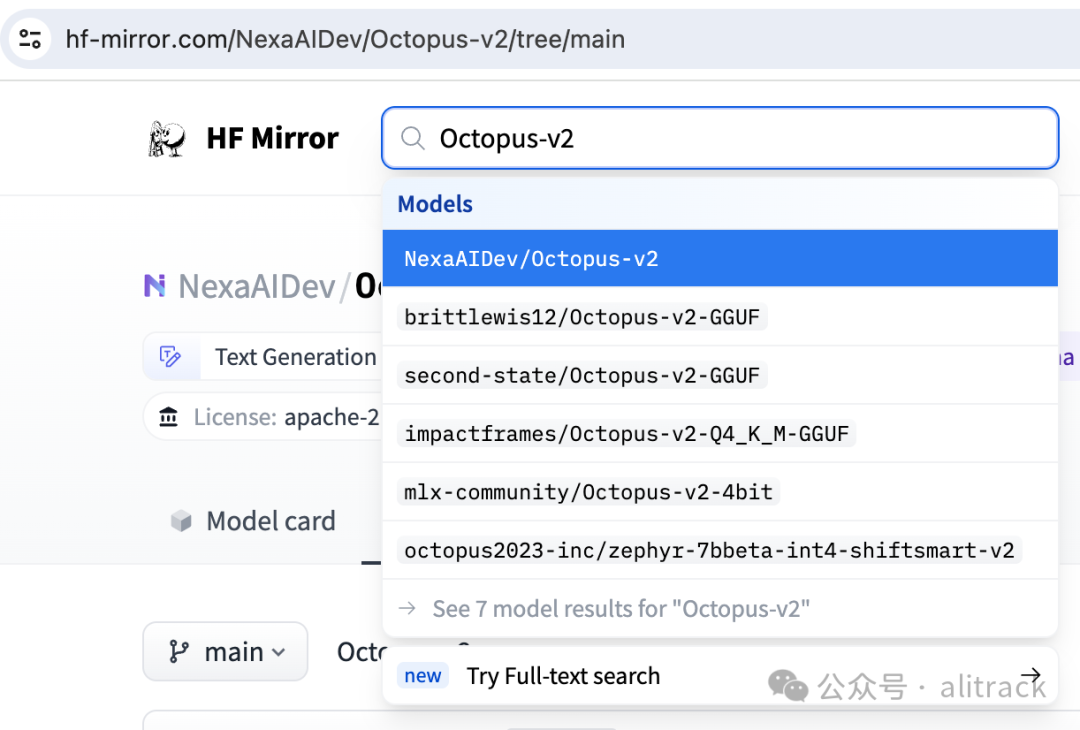Select mlx-community/Octopus-v2-4bit result

(x=720, y=492)
